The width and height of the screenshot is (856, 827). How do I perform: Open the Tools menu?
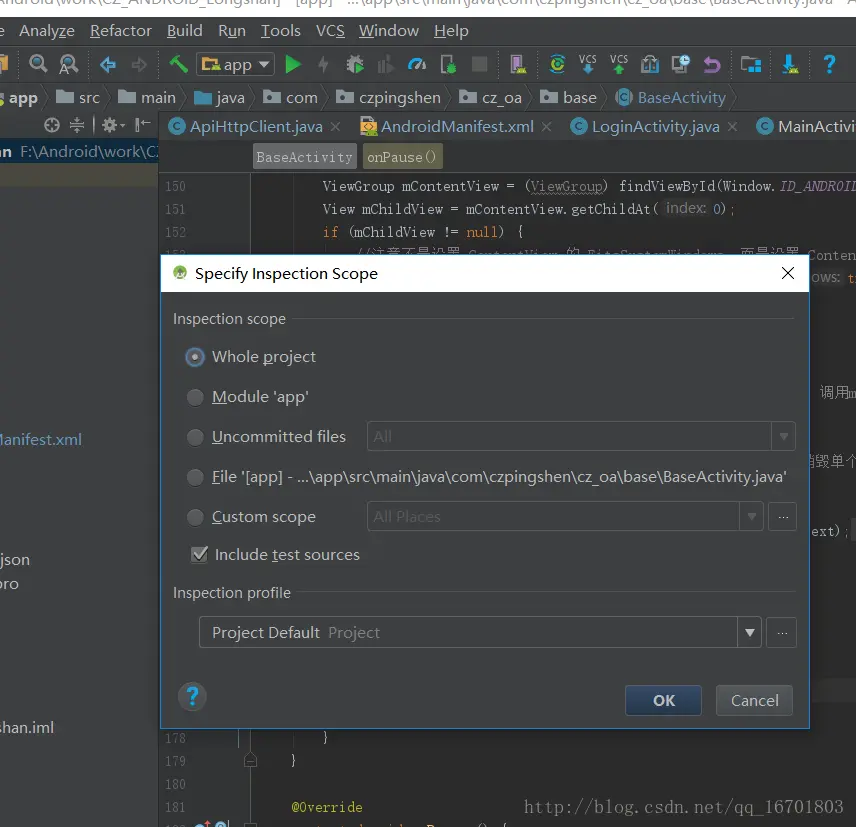(x=281, y=31)
